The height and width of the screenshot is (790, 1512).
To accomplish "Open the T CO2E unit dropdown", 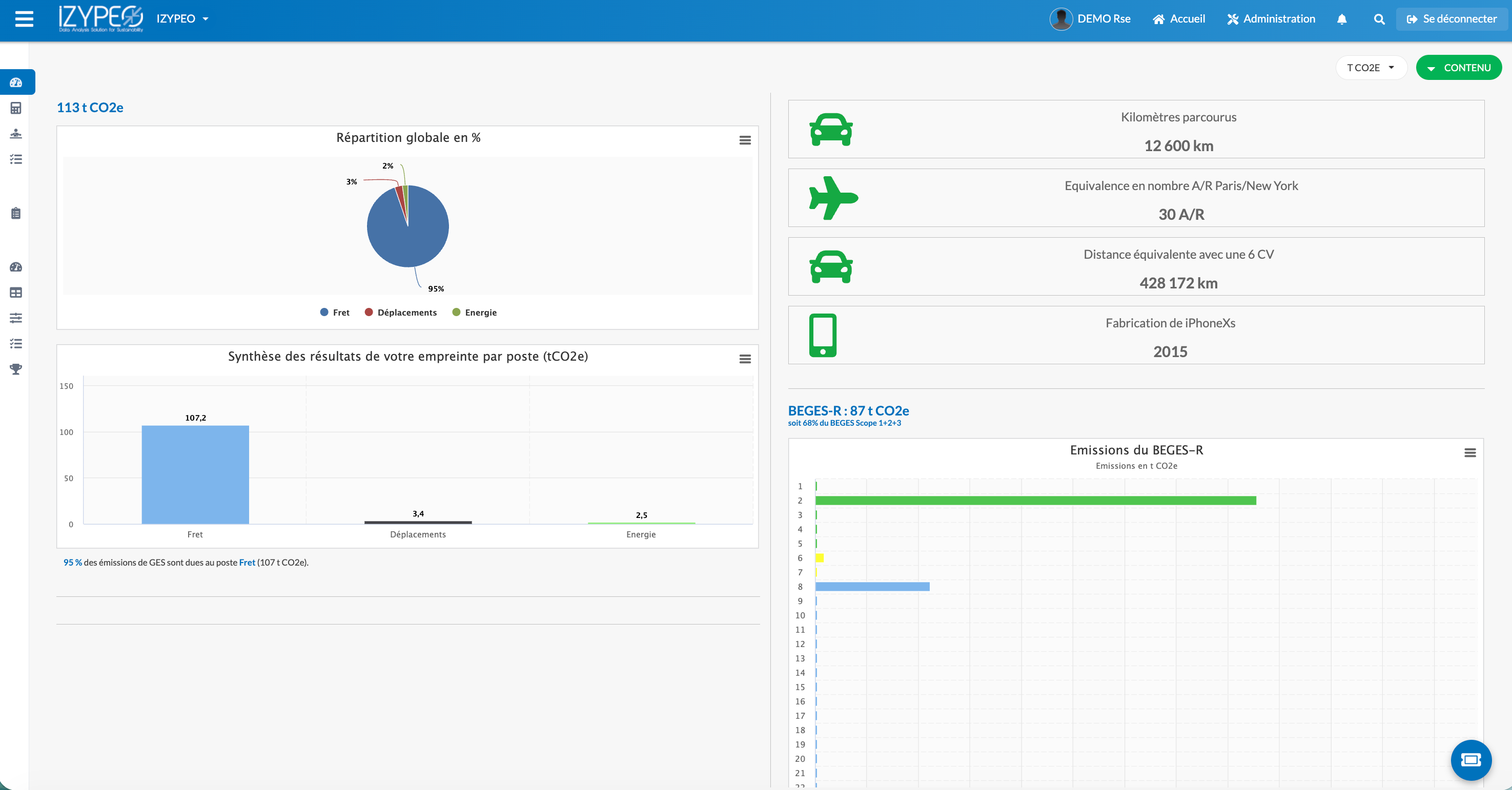I will coord(1370,68).
